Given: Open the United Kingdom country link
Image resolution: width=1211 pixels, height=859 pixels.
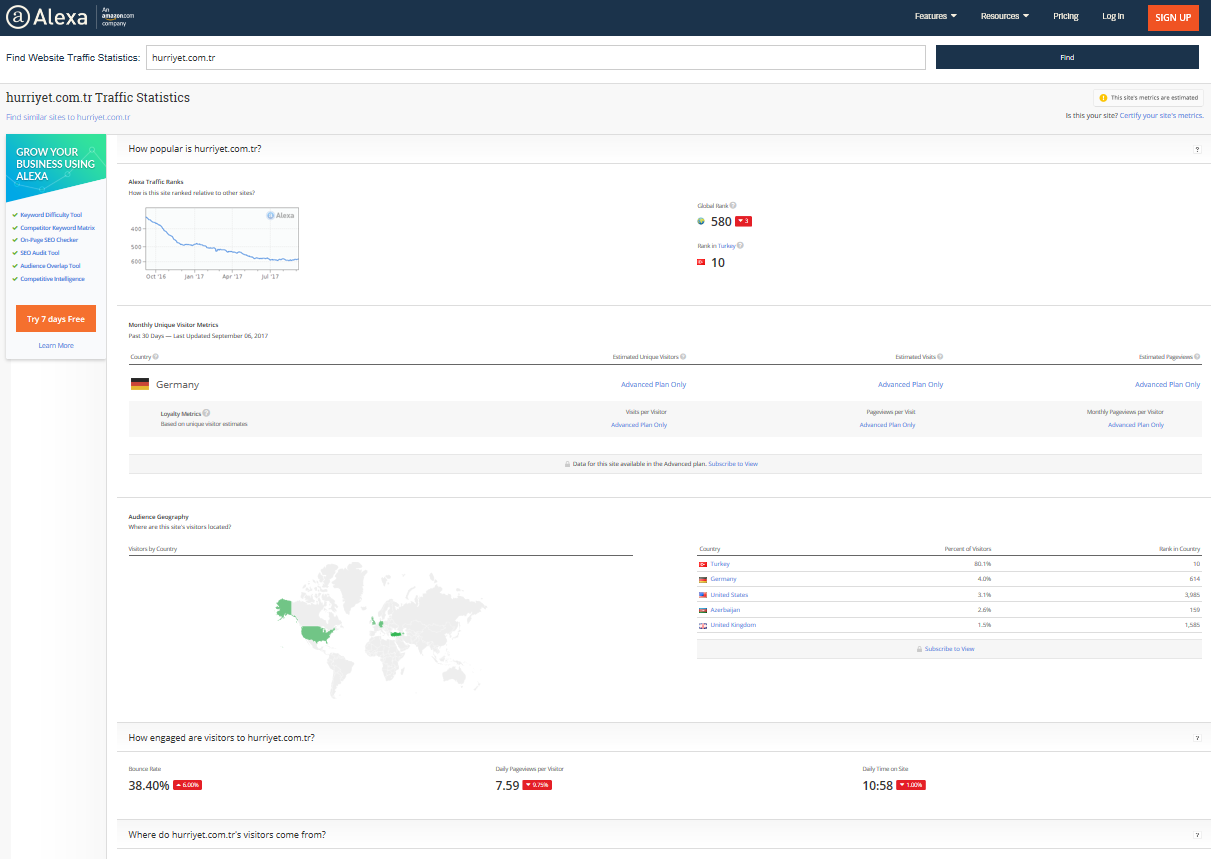Looking at the screenshot, I should click(733, 625).
